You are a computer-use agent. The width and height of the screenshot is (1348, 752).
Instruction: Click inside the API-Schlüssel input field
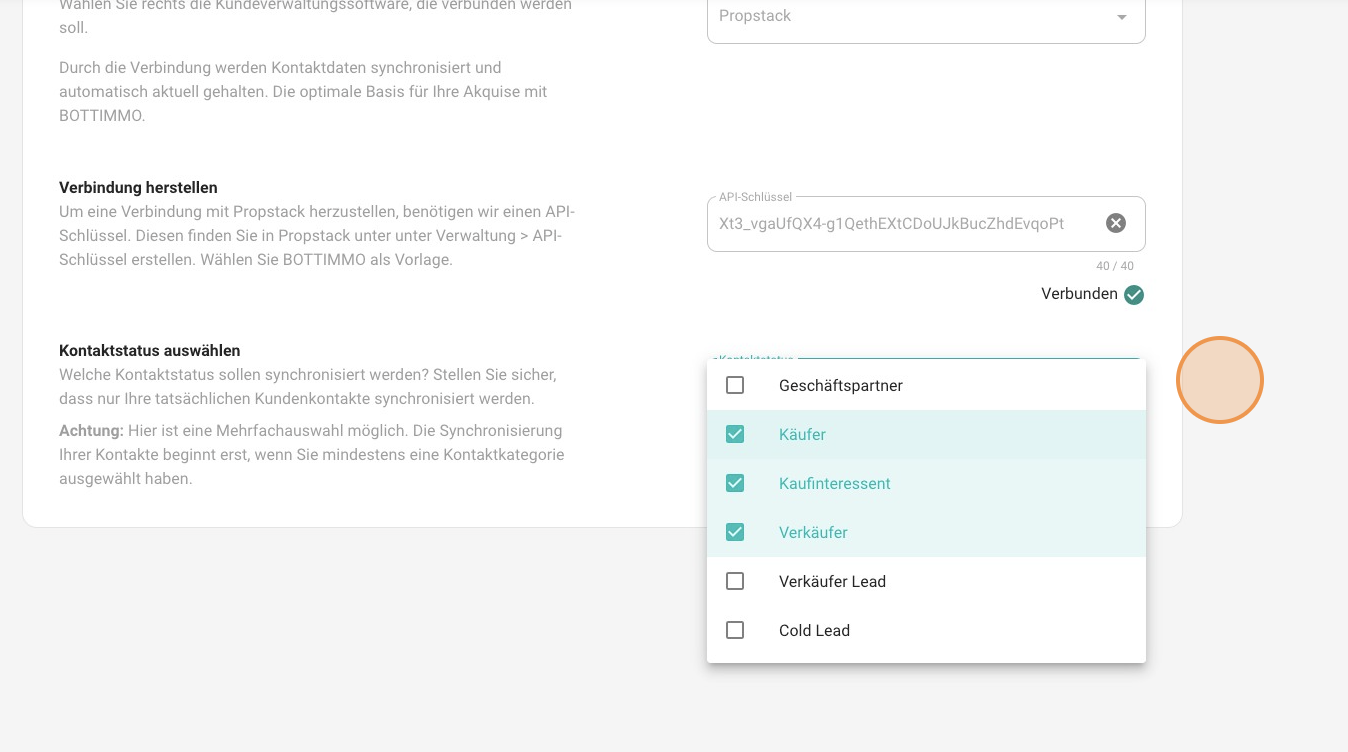click(x=890, y=224)
